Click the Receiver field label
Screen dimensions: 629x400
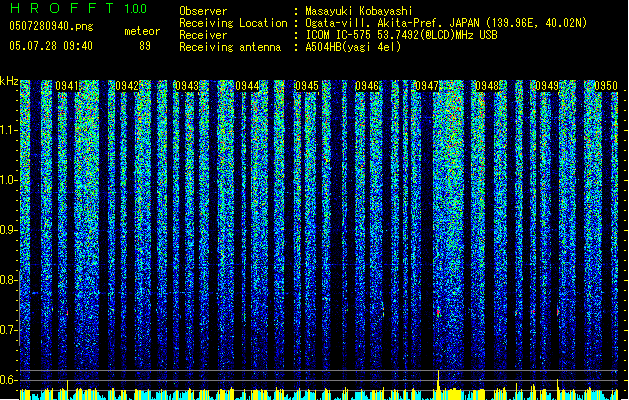[x=203, y=35]
